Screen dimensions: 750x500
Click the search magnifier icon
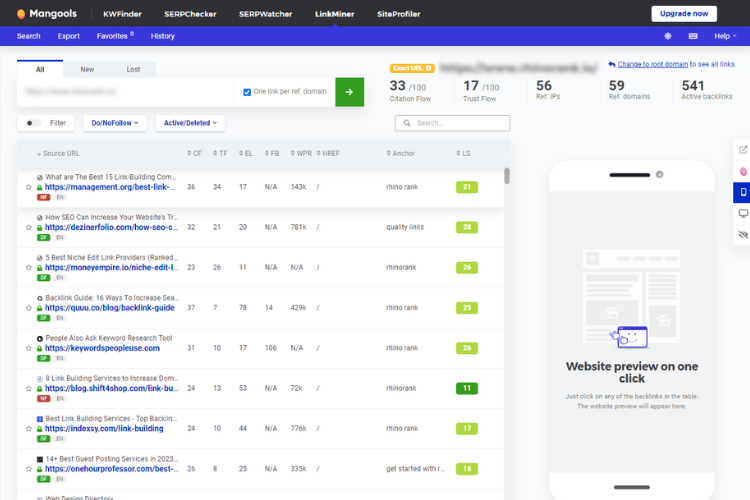tap(407, 123)
